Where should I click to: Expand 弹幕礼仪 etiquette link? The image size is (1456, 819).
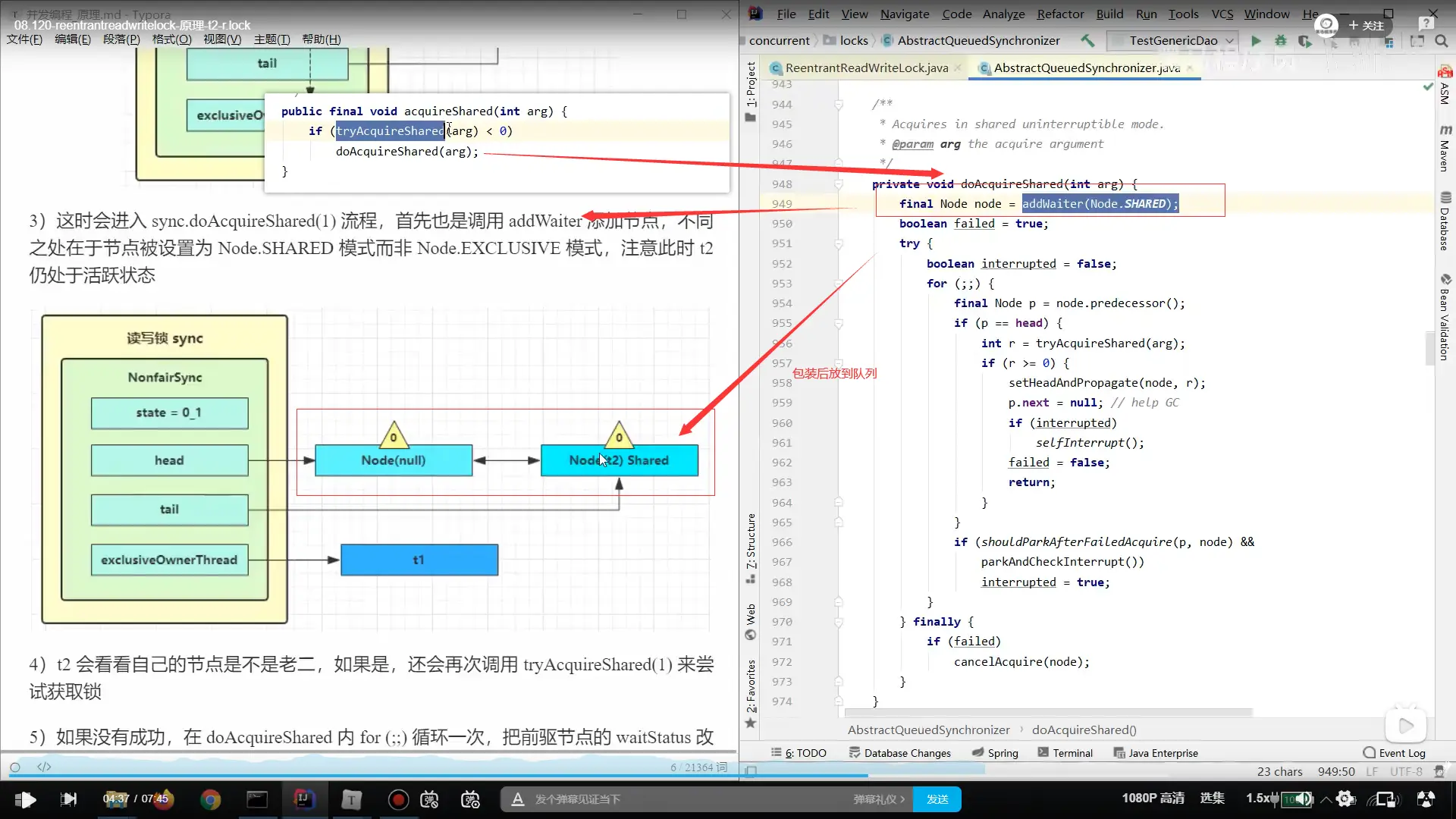[879, 799]
